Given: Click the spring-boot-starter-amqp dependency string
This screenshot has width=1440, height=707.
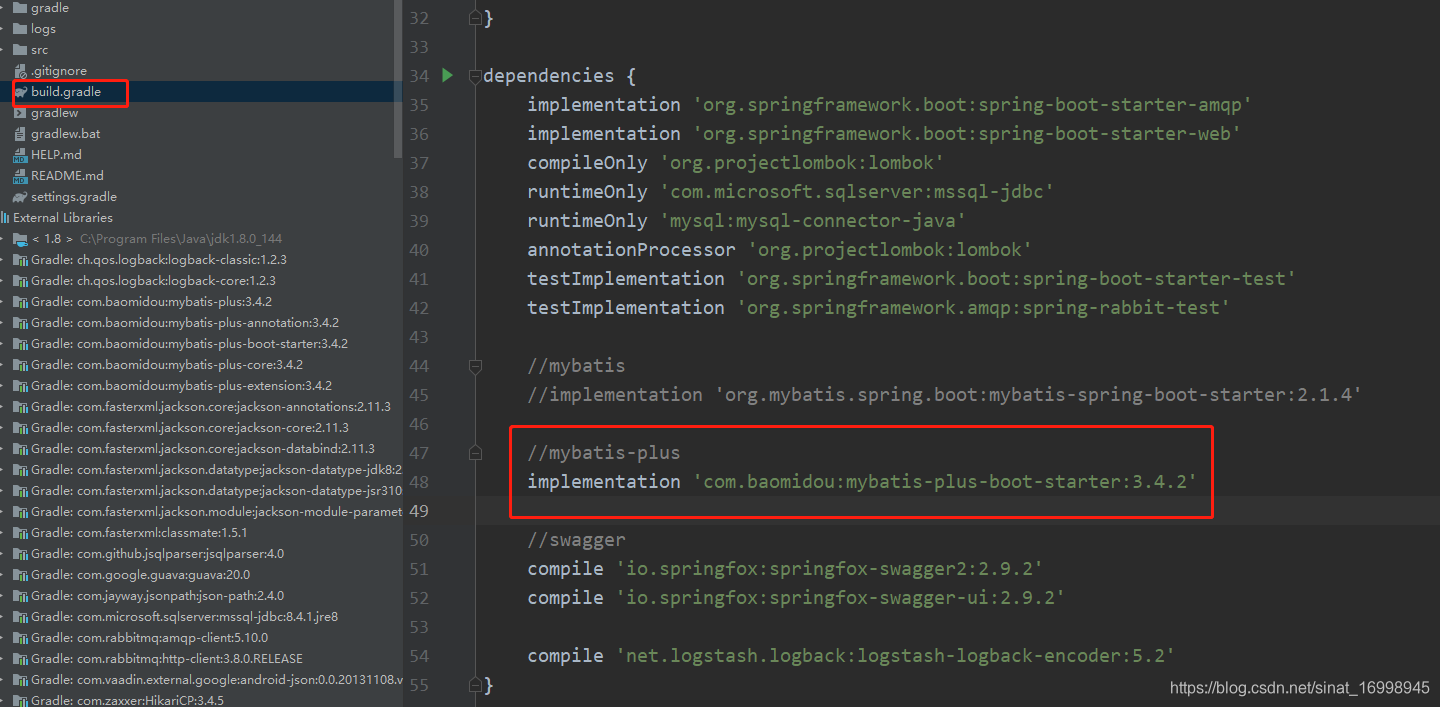Looking at the screenshot, I should click(x=973, y=105).
